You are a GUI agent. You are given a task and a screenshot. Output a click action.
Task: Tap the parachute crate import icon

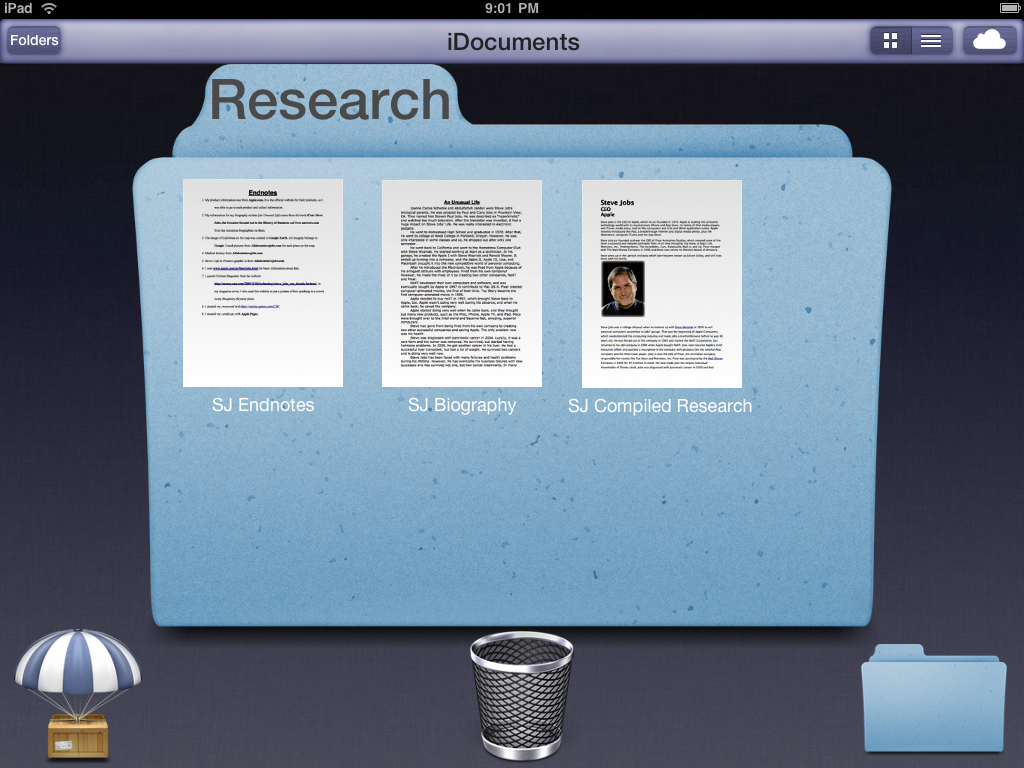pyautogui.click(x=78, y=696)
